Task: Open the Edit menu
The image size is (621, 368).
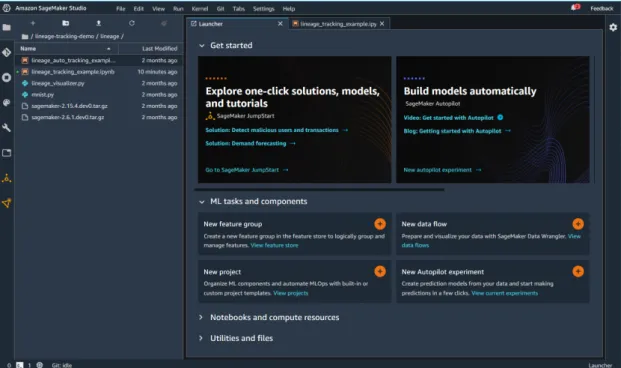Action: [139, 9]
